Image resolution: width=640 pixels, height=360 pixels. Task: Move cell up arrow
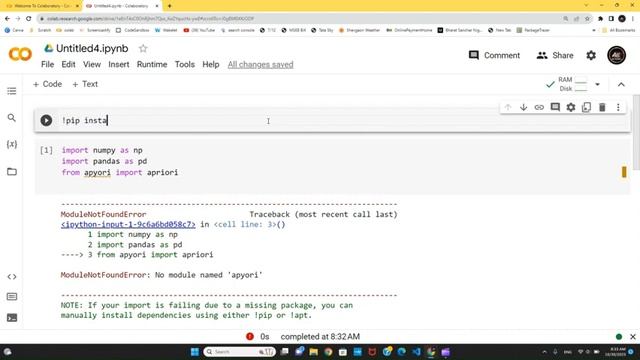[508, 107]
